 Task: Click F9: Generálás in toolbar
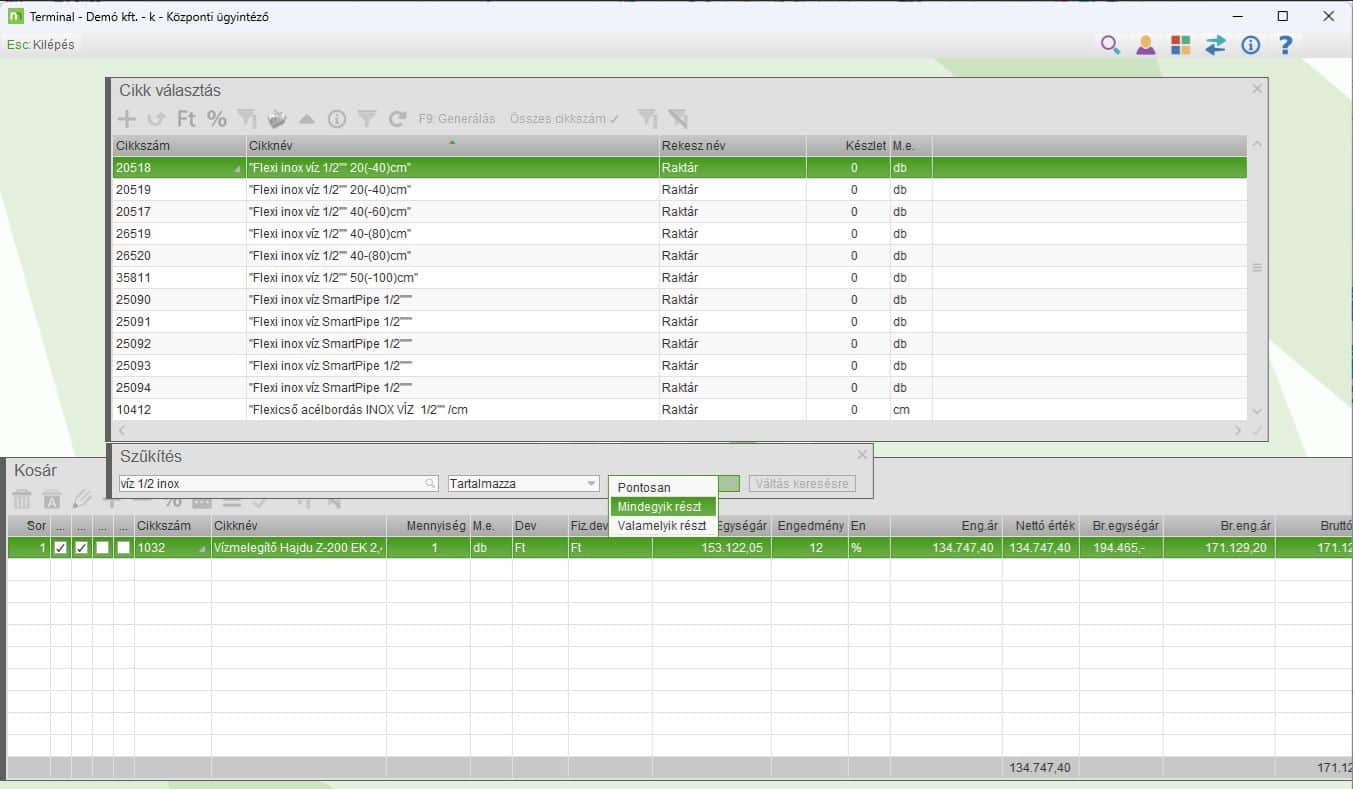[457, 119]
